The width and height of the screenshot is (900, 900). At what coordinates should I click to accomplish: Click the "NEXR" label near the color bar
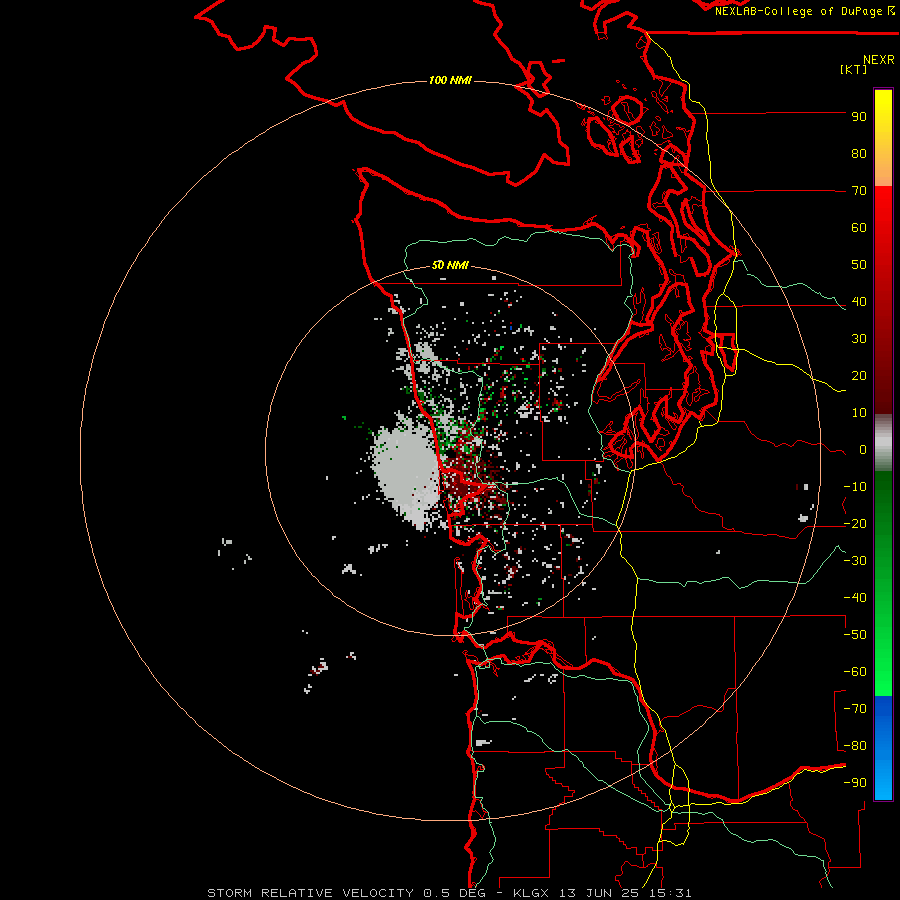tap(879, 60)
